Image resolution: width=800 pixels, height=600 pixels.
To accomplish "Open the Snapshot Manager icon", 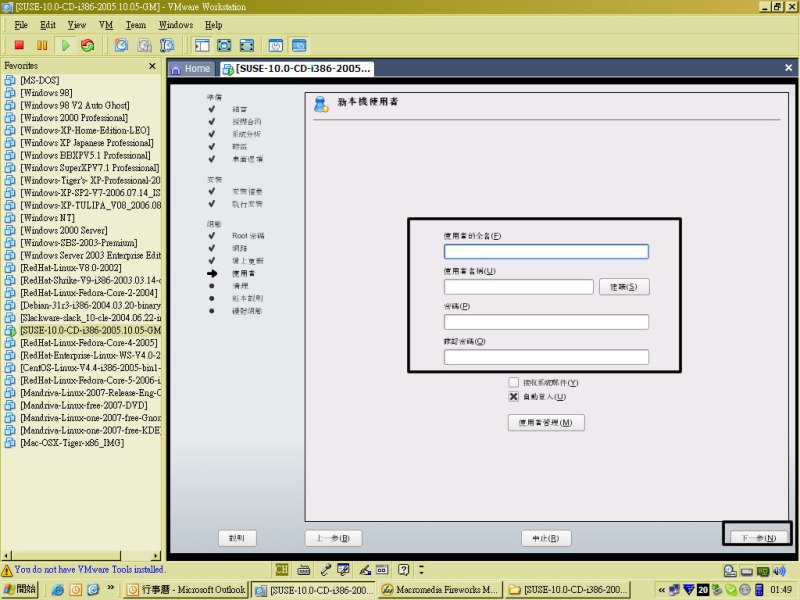I will (x=167, y=45).
